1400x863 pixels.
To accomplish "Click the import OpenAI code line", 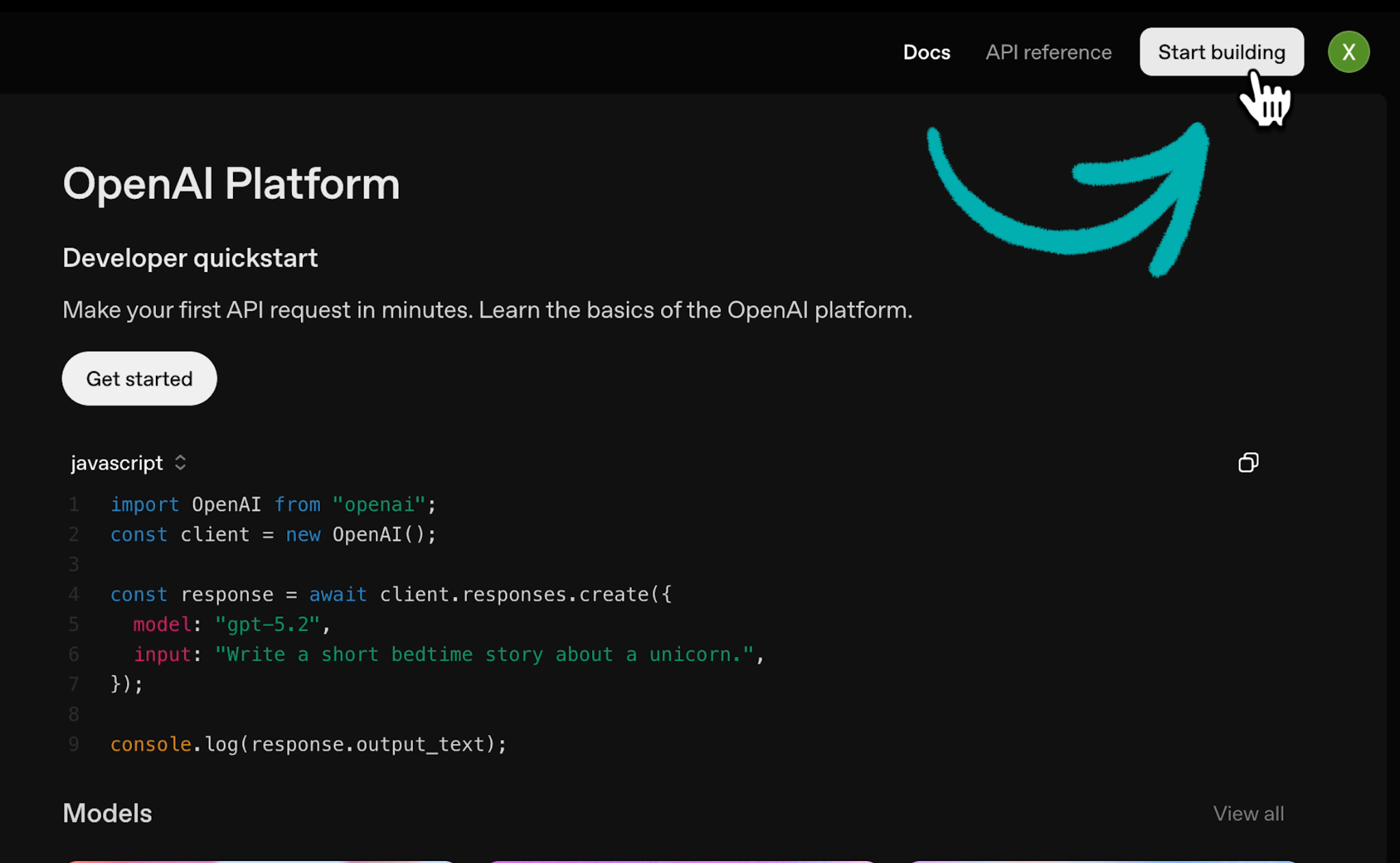I will (x=273, y=505).
